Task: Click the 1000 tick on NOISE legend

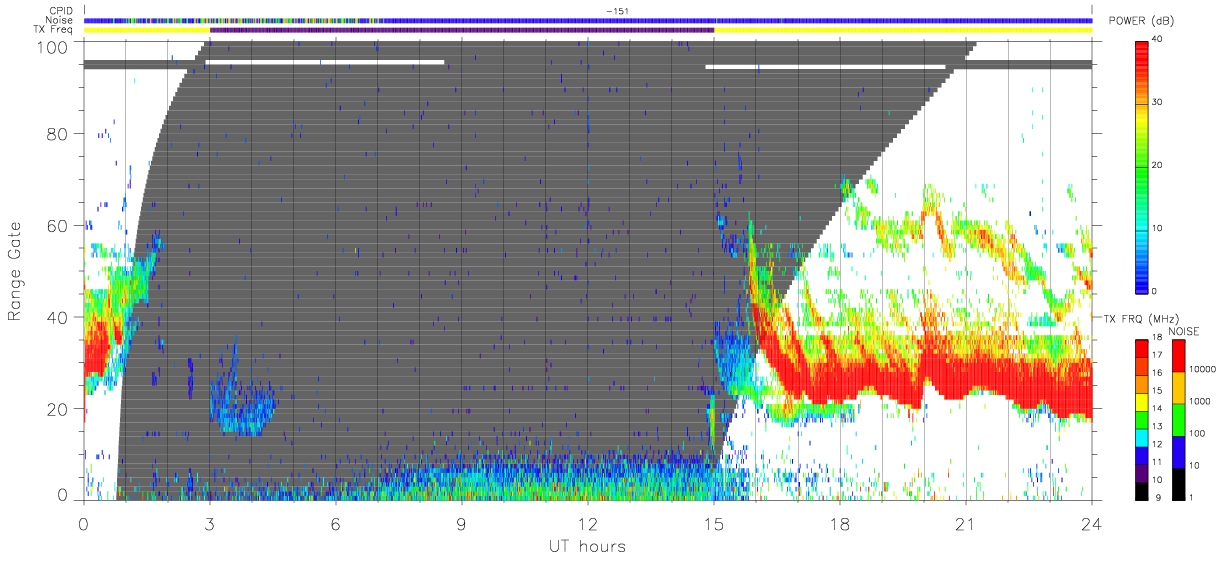Action: click(1198, 402)
